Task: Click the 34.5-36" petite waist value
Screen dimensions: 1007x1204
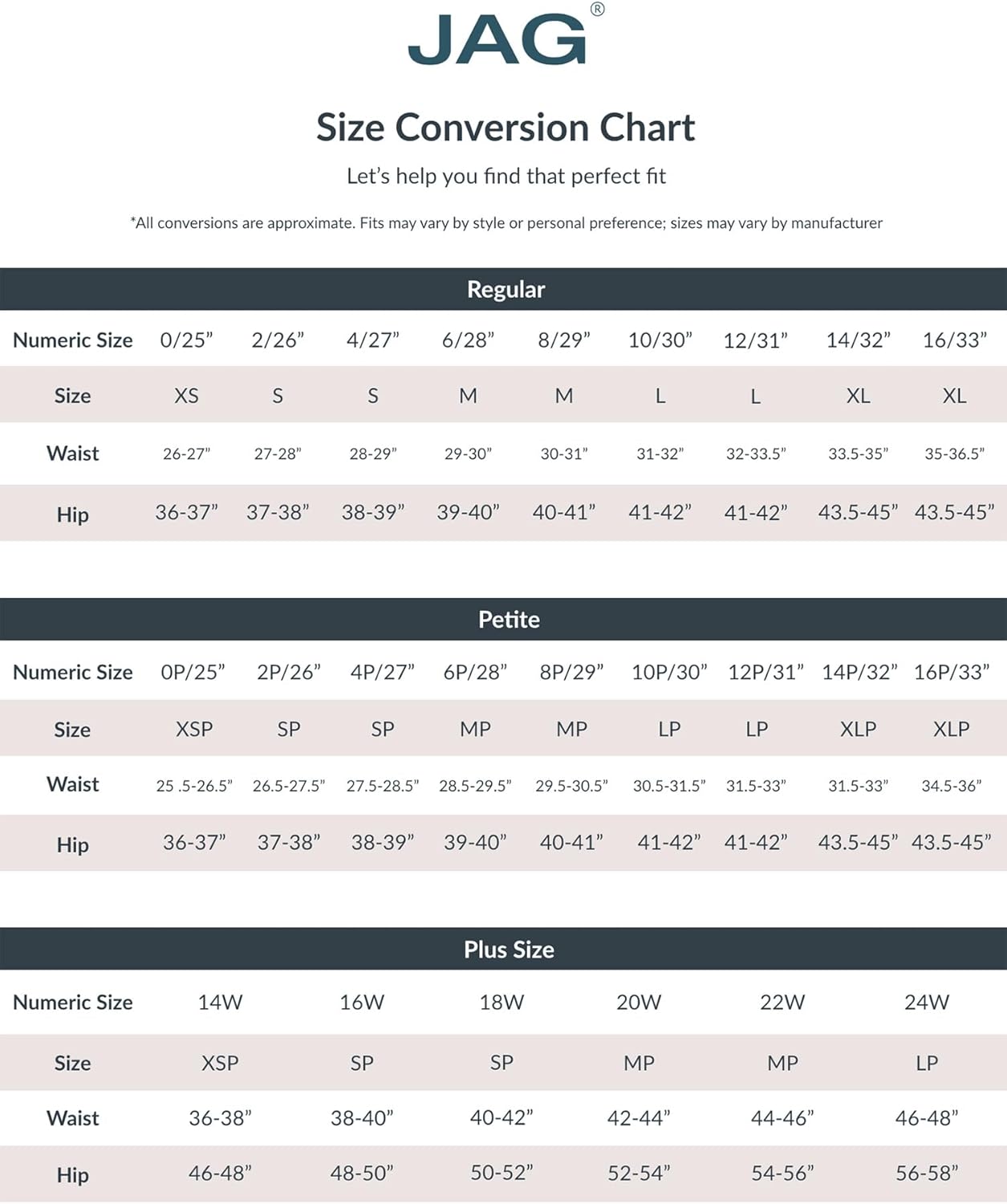Action: click(x=951, y=786)
